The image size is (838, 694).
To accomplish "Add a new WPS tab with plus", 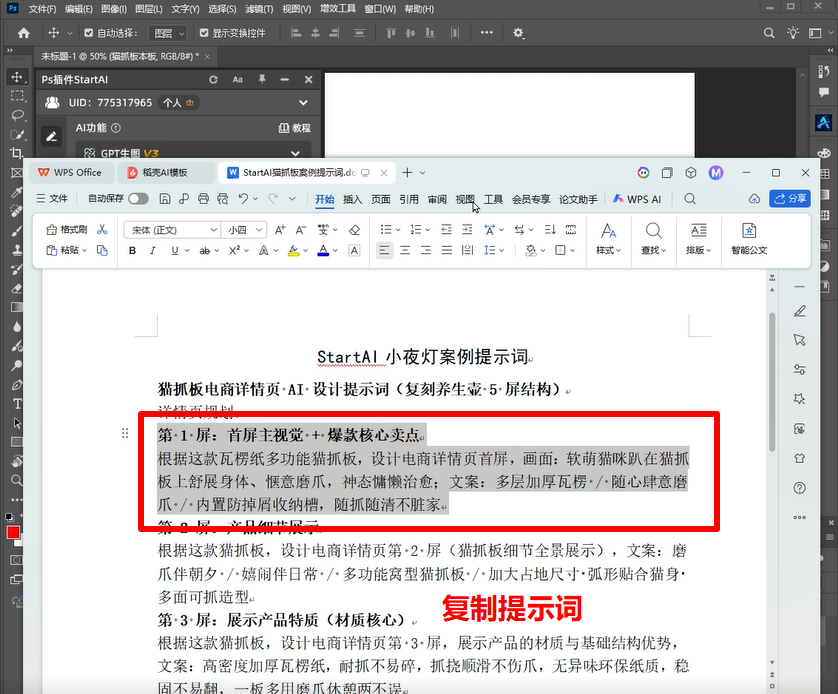I will pyautogui.click(x=407, y=173).
